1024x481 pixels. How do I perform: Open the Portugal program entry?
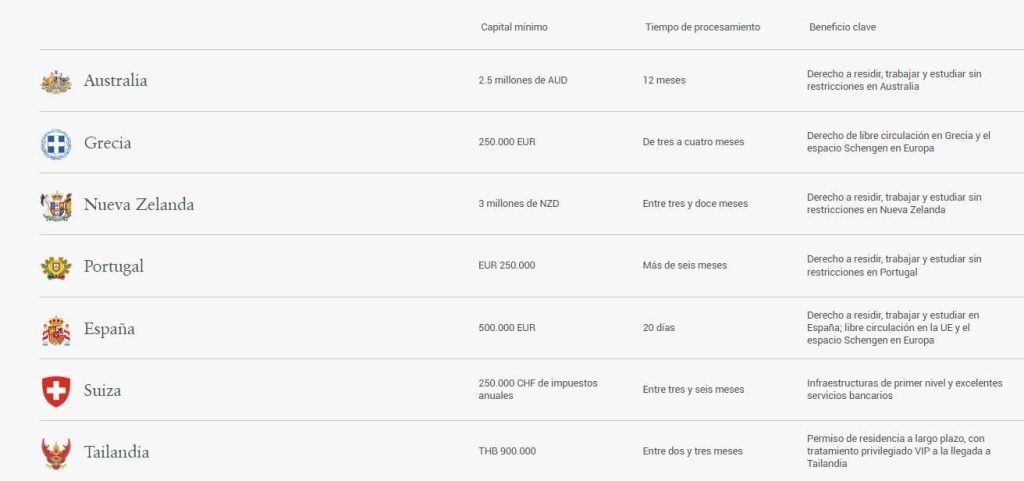[x=114, y=267]
